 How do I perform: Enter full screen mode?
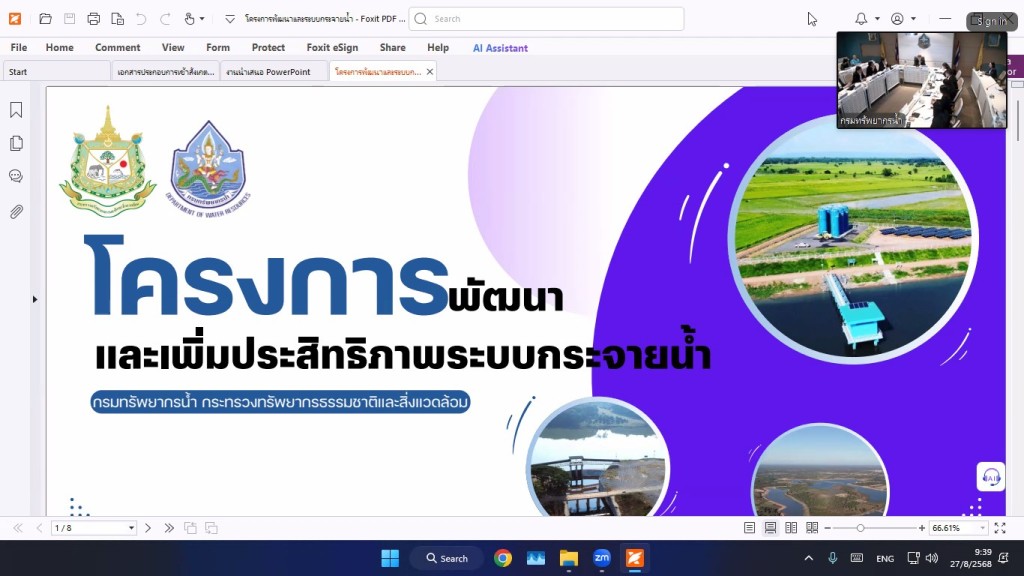click(1000, 528)
